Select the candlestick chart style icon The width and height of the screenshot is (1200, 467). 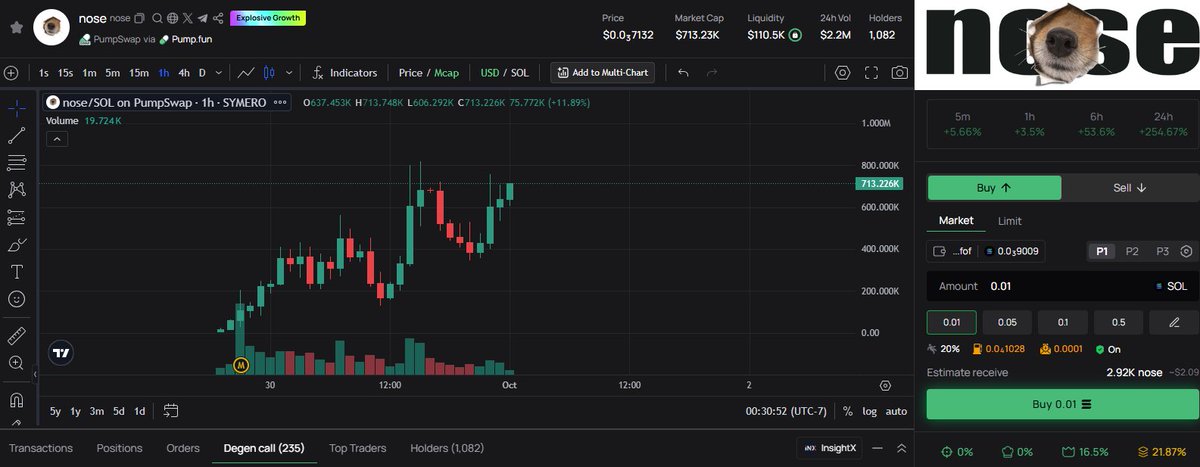(269, 73)
